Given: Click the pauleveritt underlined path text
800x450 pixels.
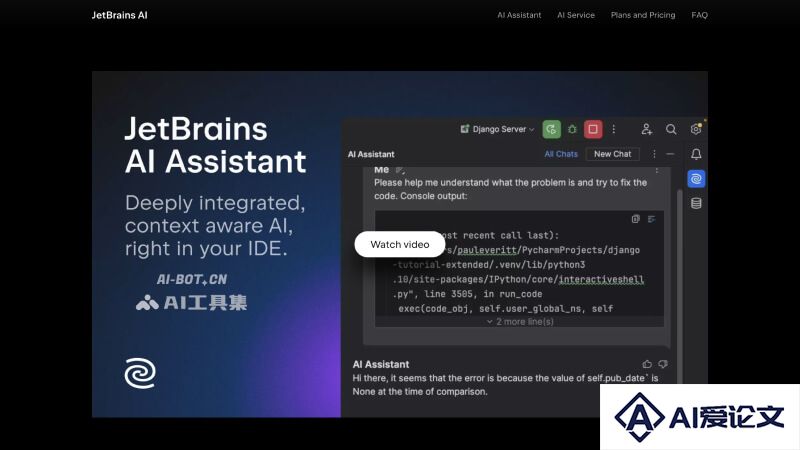Looking at the screenshot, I should (x=487, y=250).
